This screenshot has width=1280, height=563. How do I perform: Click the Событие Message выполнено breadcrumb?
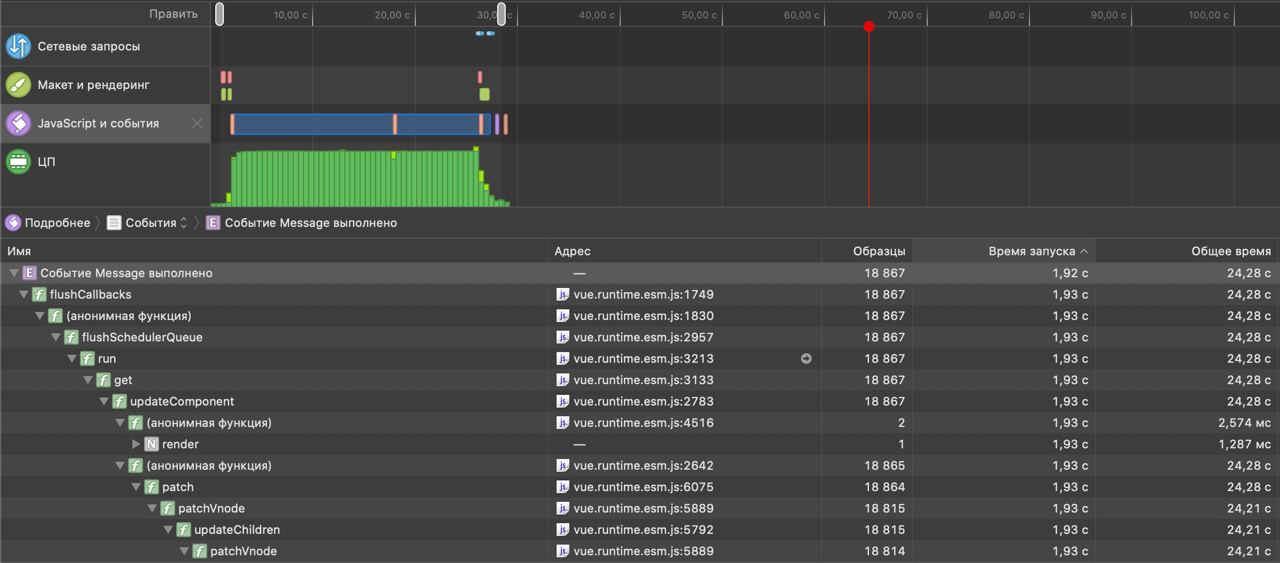(x=301, y=223)
